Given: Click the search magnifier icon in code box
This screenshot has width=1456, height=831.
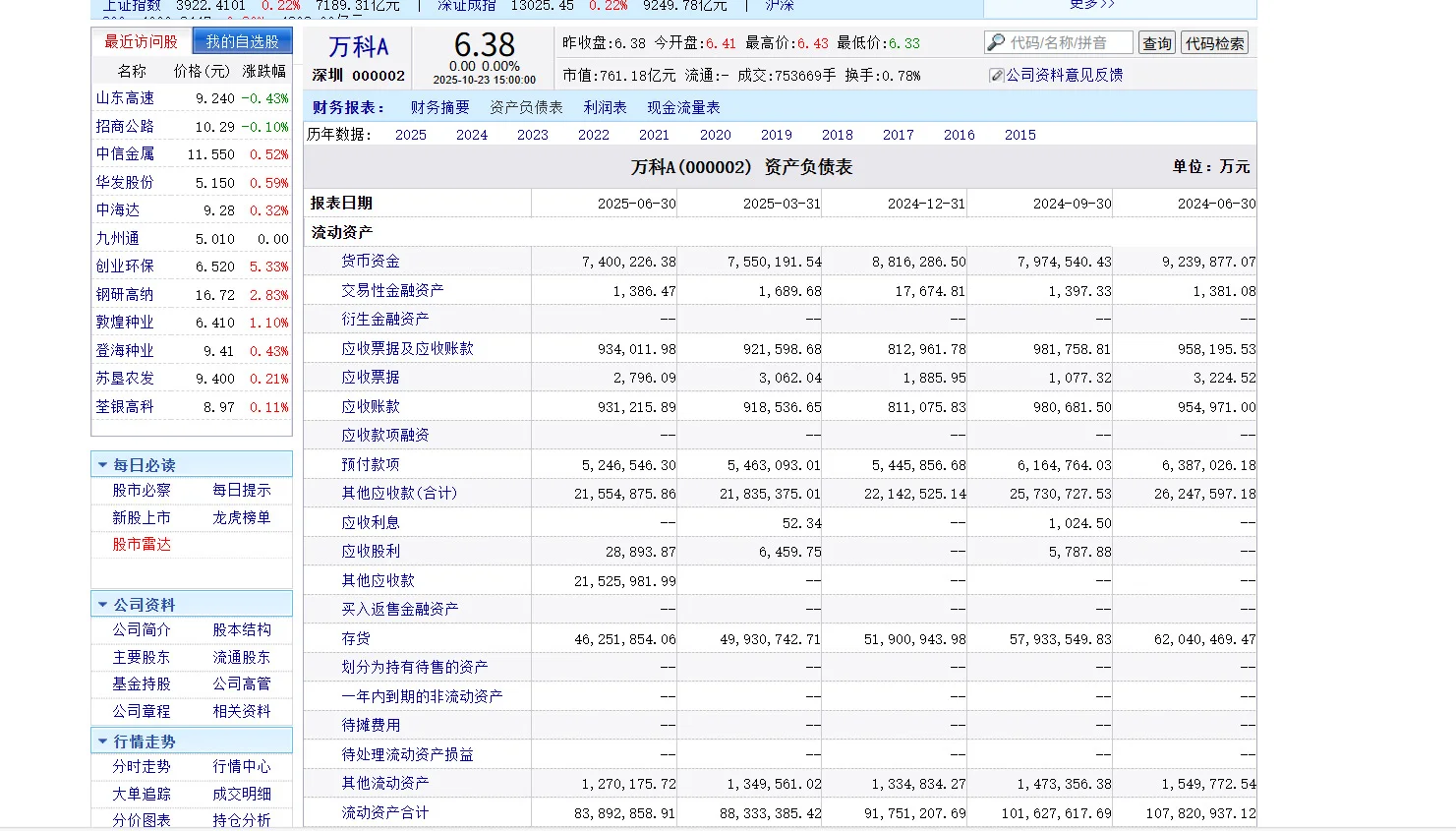Looking at the screenshot, I should pos(996,43).
